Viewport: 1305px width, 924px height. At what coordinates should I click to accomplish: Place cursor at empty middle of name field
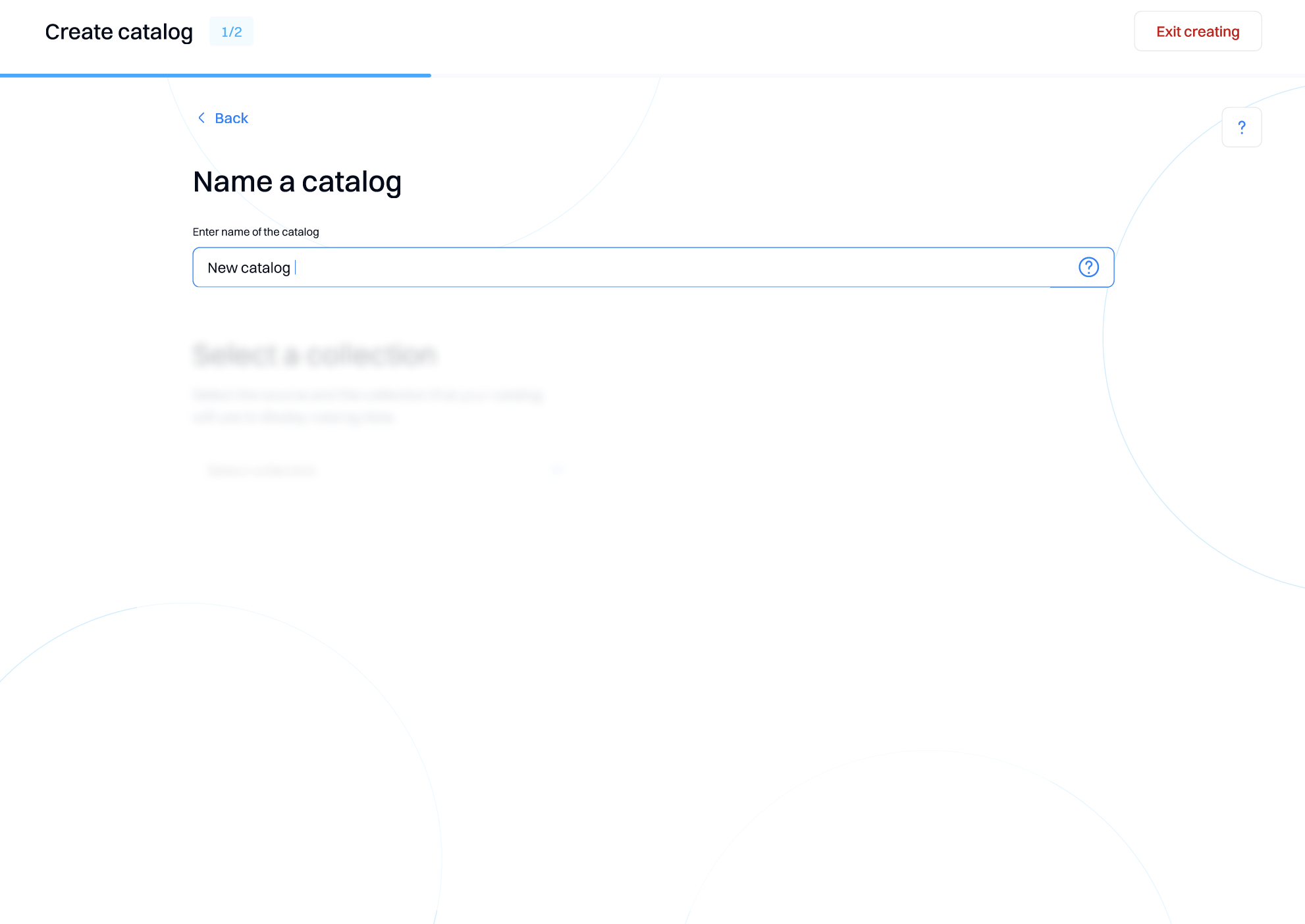pyautogui.click(x=658, y=268)
